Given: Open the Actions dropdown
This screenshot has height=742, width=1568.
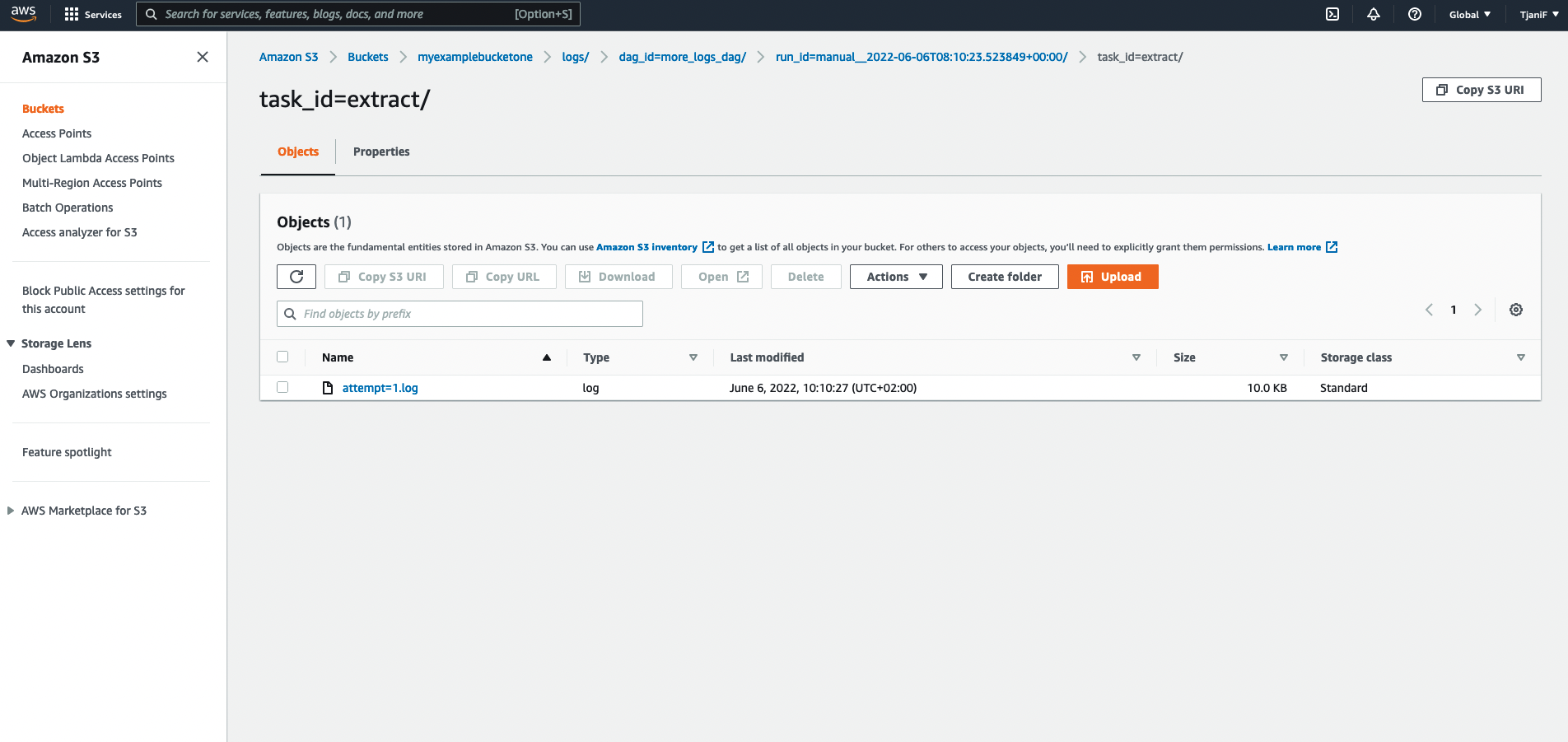Looking at the screenshot, I should coord(895,276).
